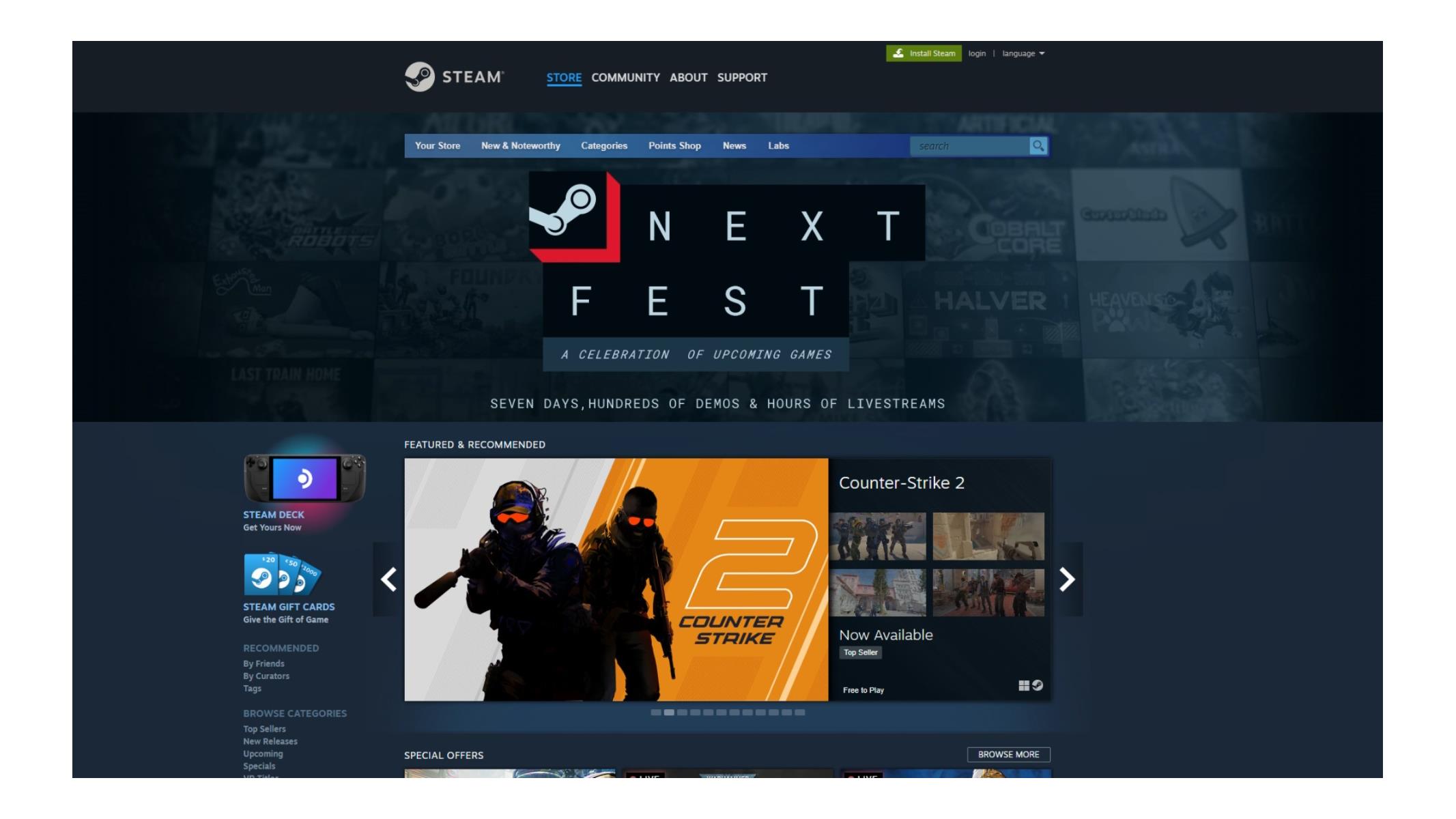The height and width of the screenshot is (819, 1456).
Task: Expand the Categories navigation menu
Action: [604, 145]
